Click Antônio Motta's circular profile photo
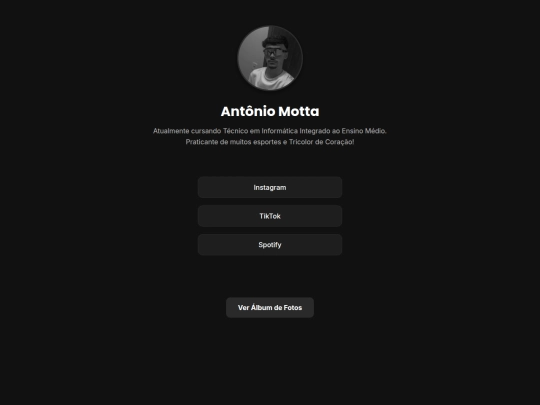The height and width of the screenshot is (405, 540). tap(270, 58)
